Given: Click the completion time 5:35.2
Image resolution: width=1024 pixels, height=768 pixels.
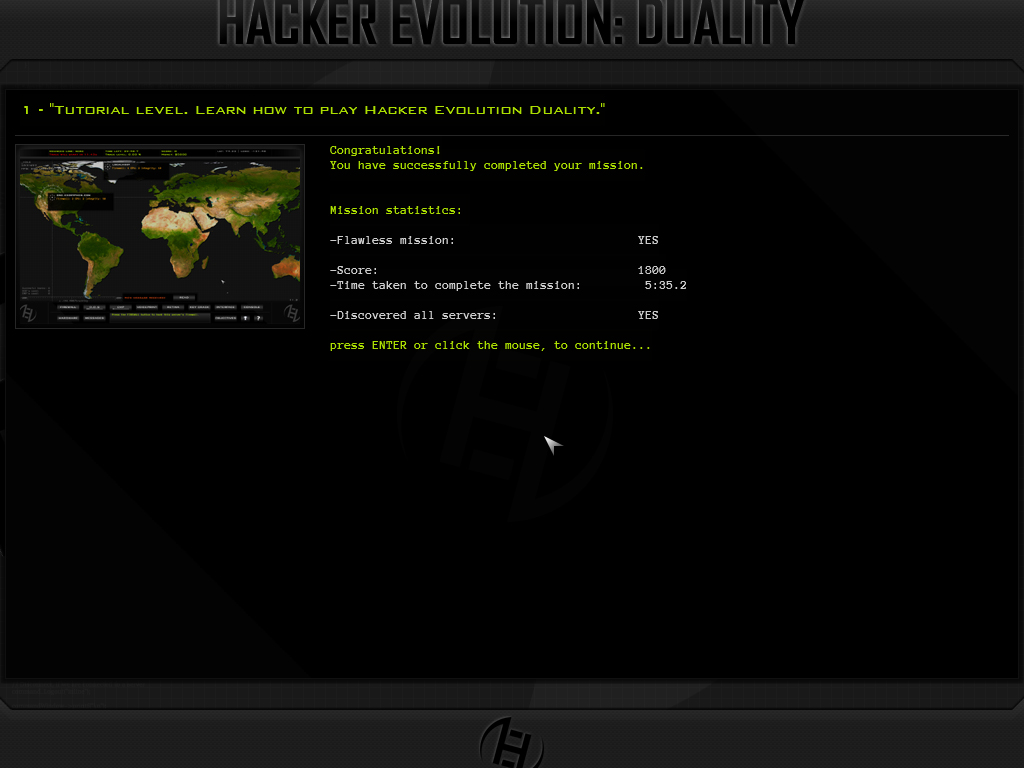Looking at the screenshot, I should pyautogui.click(x=665, y=285).
